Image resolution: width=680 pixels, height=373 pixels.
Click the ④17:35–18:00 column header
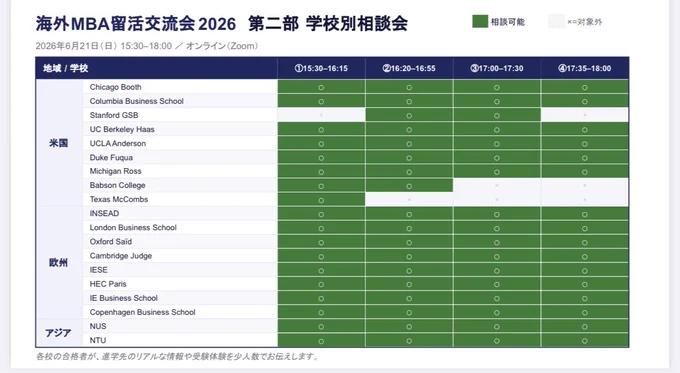585,68
